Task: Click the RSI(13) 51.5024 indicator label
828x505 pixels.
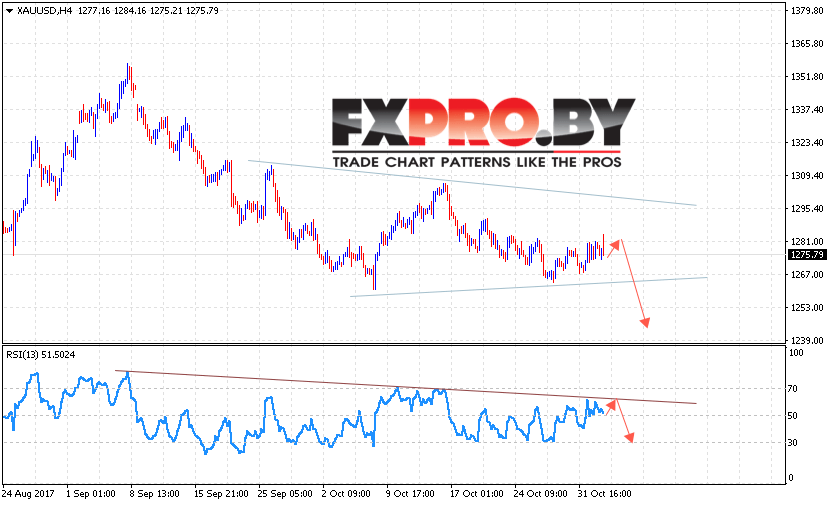Action: click(x=41, y=355)
